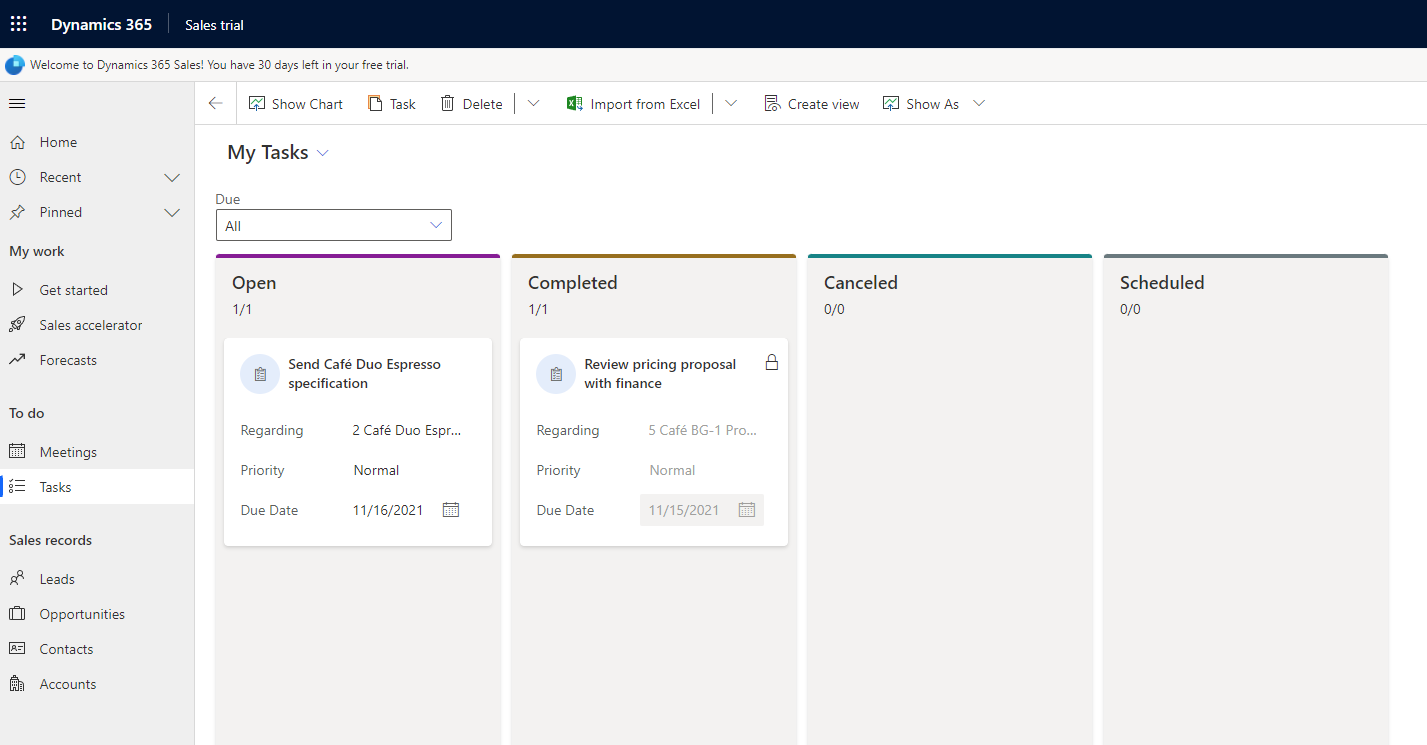Open dropdown arrow next to Import from Excel

click(x=731, y=103)
